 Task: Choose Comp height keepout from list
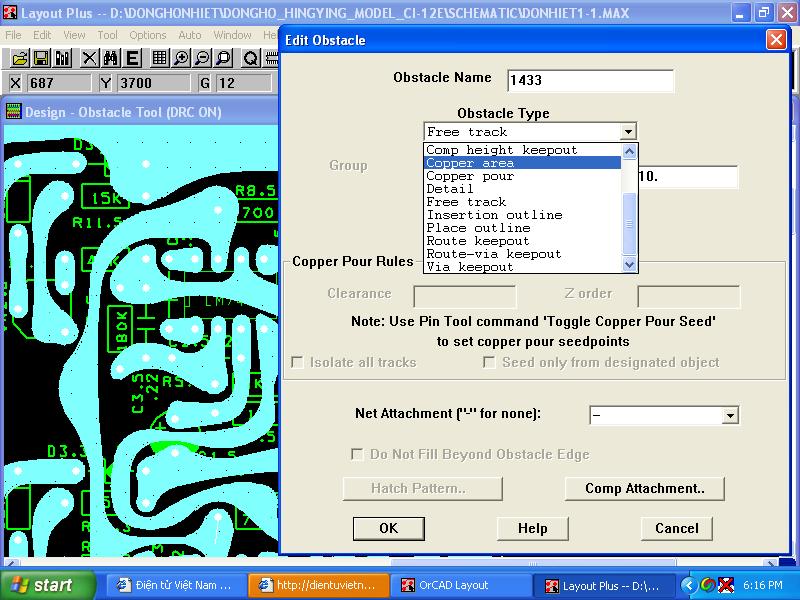point(522,149)
